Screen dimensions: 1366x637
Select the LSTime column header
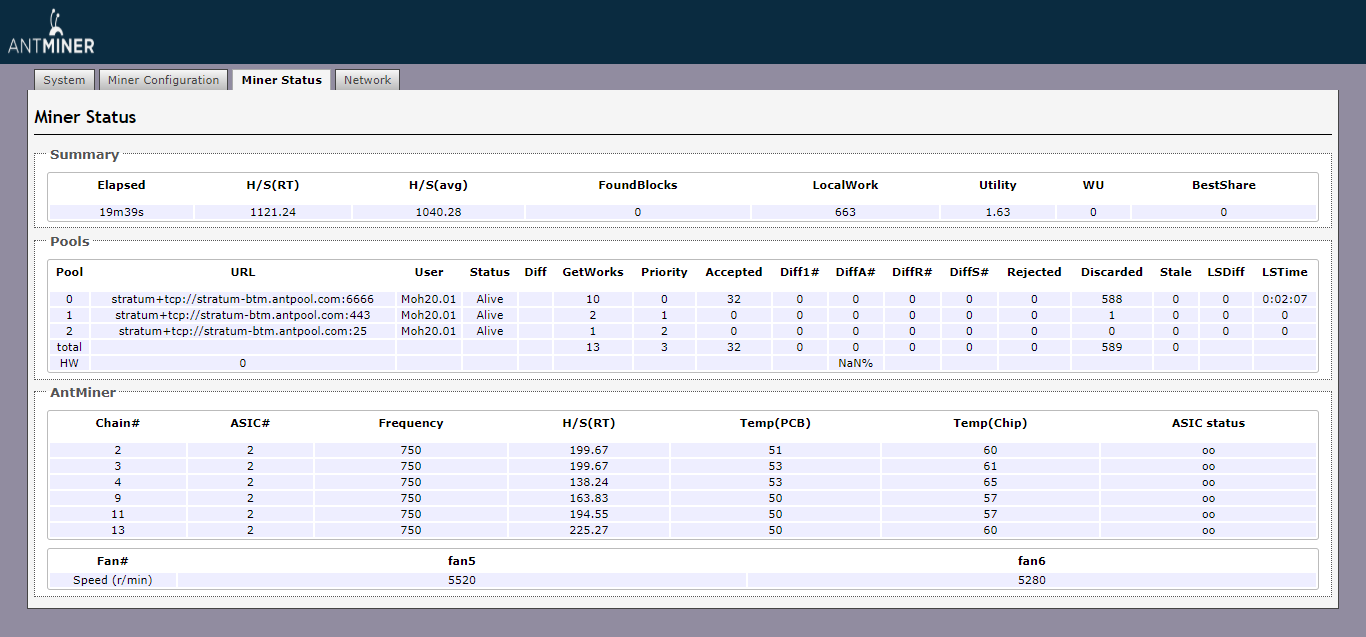pyautogui.click(x=1285, y=272)
